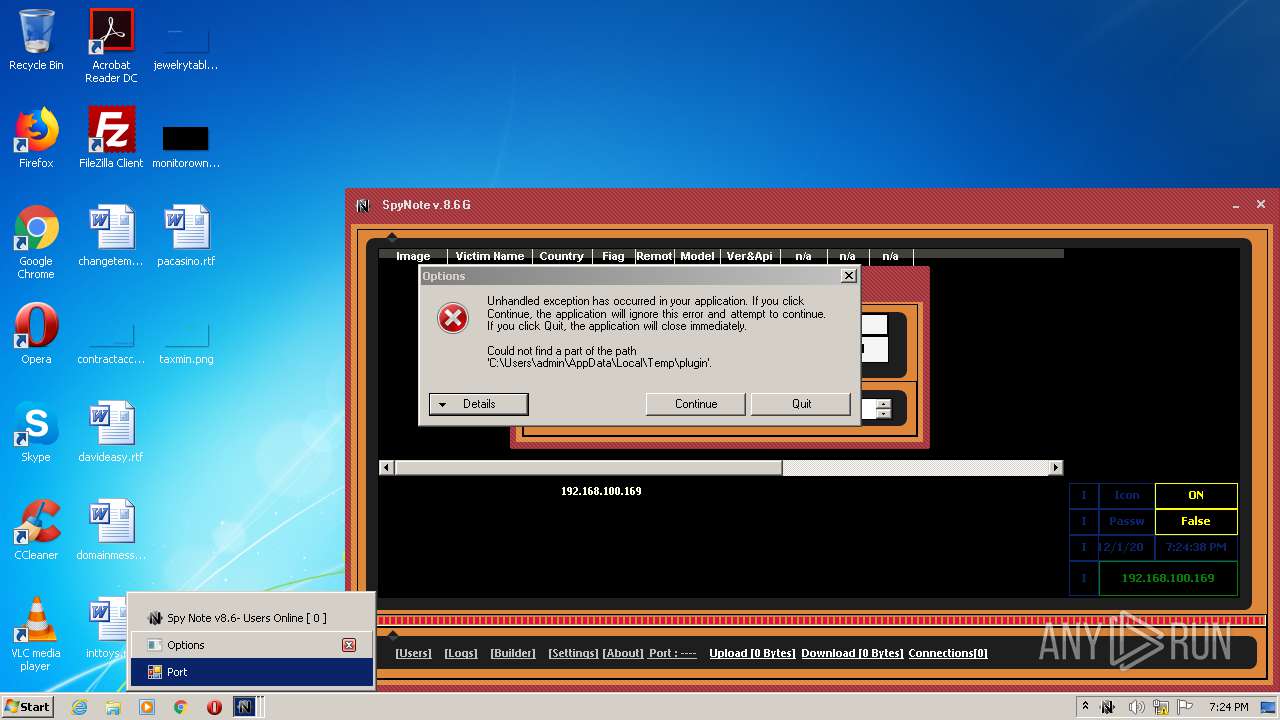Open the CCleaner desktop shortcut
1280x720 pixels.
[36, 530]
